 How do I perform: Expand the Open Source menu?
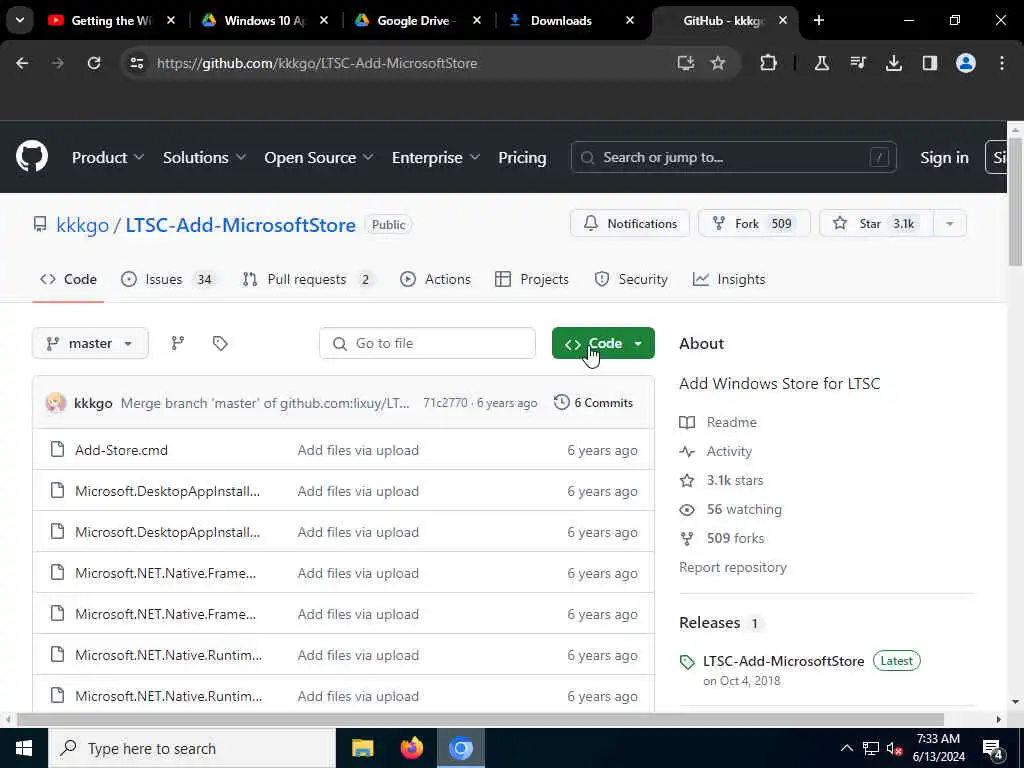(319, 157)
